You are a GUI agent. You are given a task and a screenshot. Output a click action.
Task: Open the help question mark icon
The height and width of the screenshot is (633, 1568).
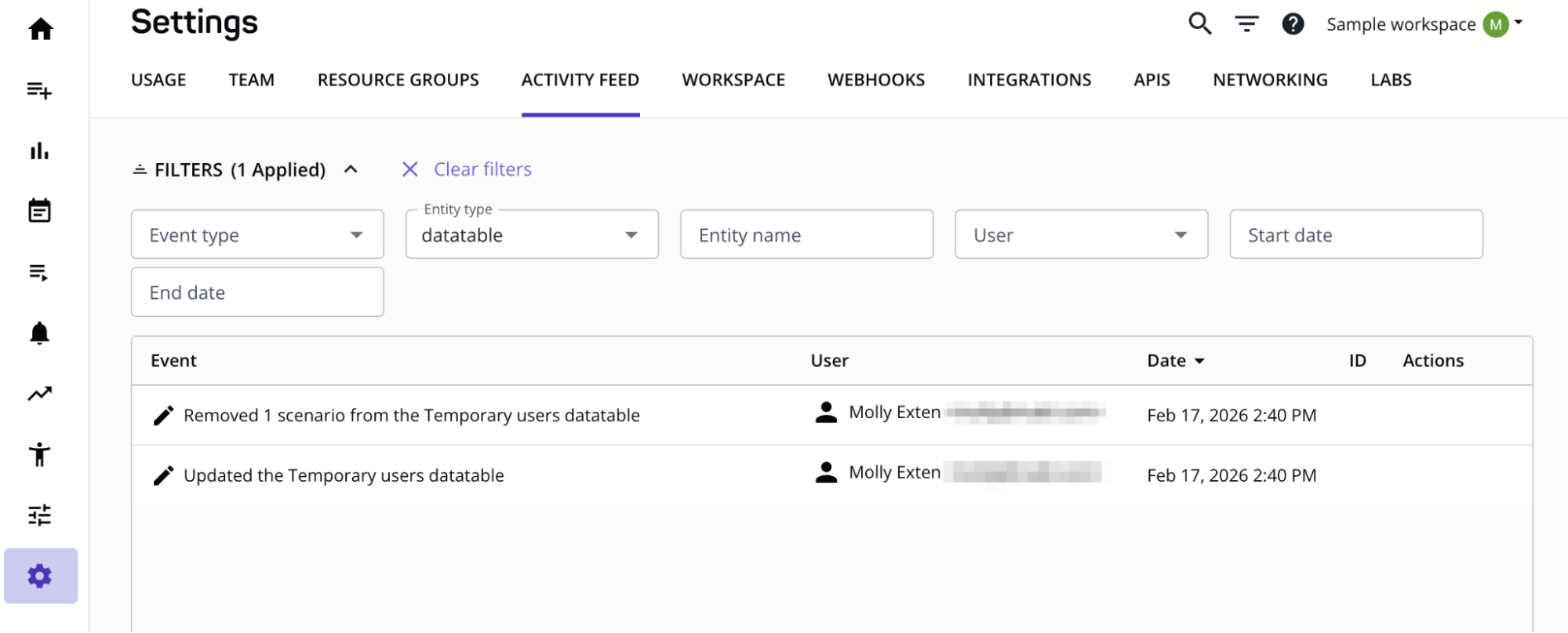tap(1292, 24)
